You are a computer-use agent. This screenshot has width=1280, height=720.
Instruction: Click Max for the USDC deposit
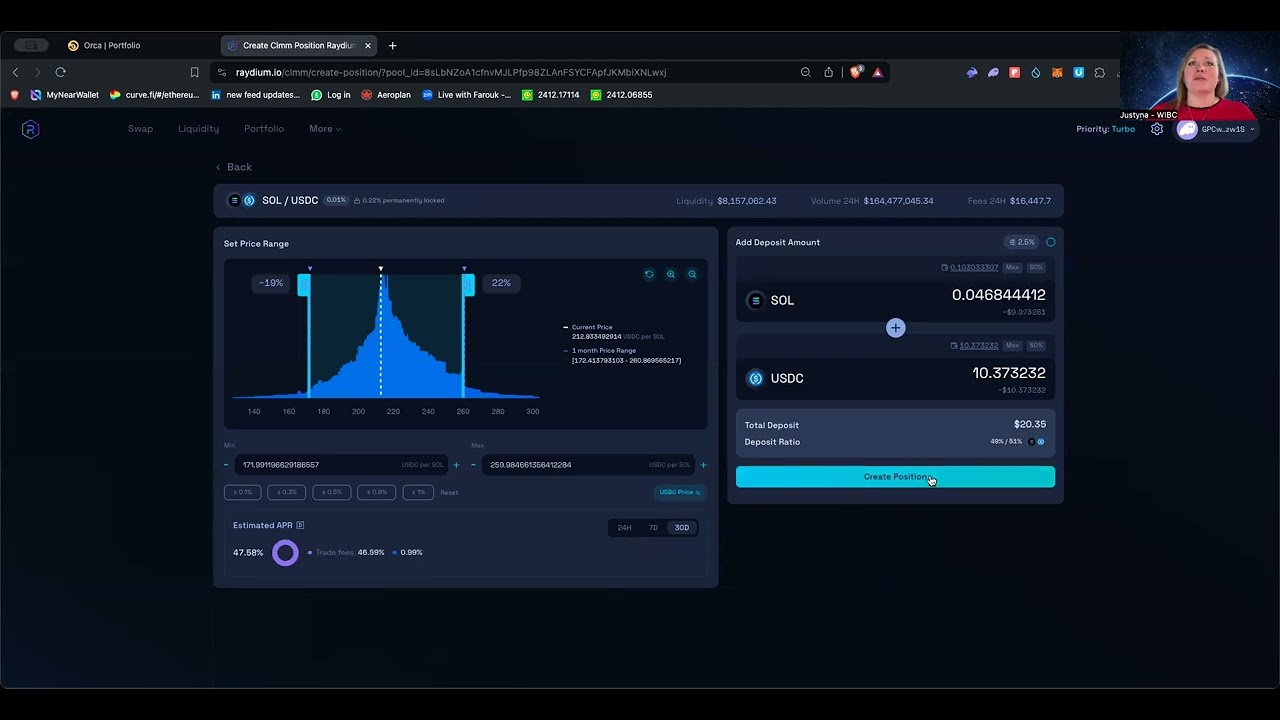(1013, 346)
